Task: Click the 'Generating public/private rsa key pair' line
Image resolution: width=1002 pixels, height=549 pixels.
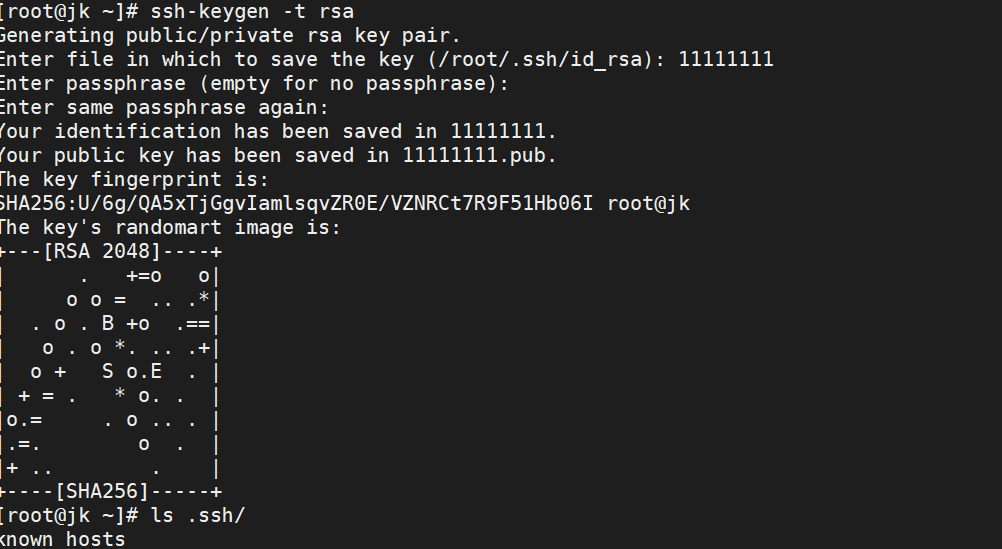Action: [230, 35]
